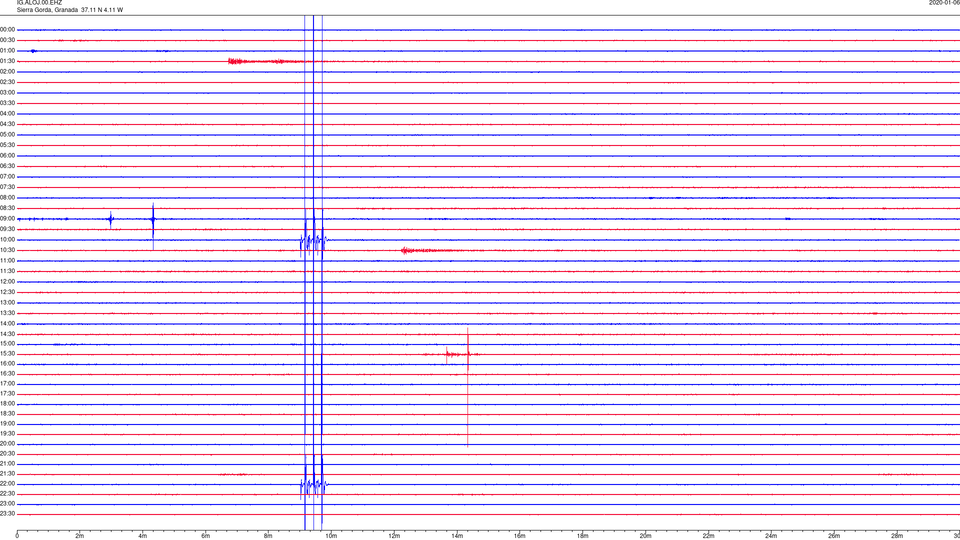Click the 02:00 row label
This screenshot has height=540, width=960.
[x=7, y=72]
